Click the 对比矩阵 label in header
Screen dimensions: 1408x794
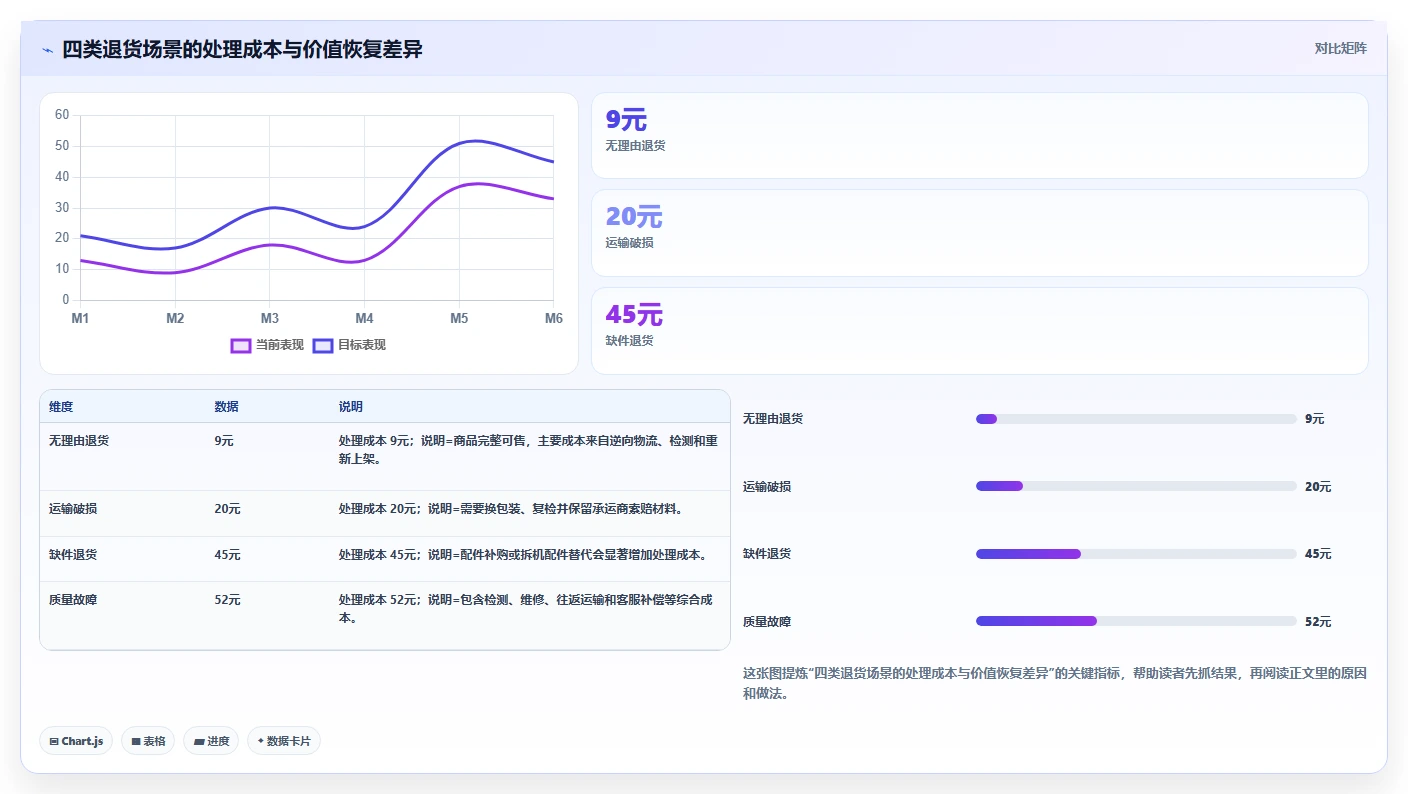[1340, 48]
